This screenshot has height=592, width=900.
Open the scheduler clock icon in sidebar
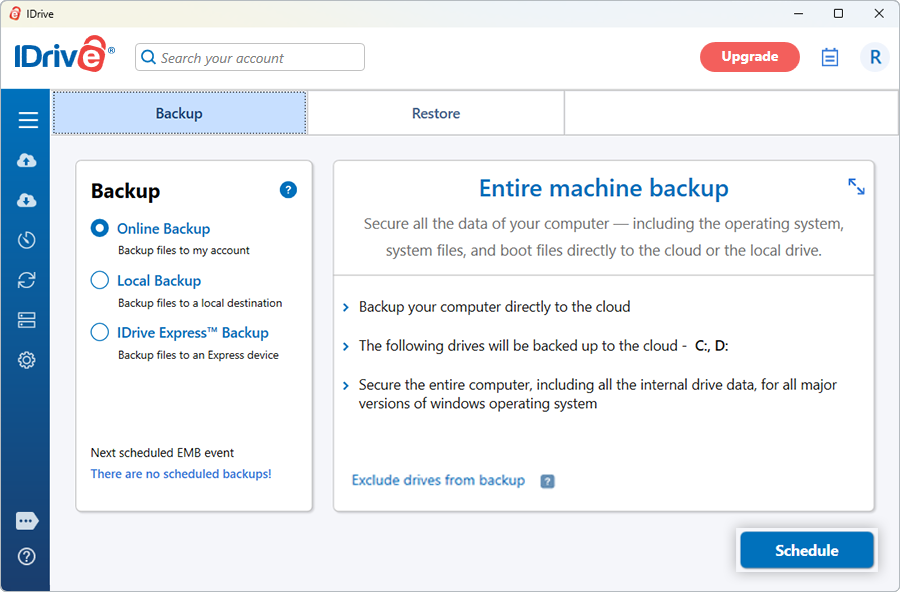pos(26,240)
